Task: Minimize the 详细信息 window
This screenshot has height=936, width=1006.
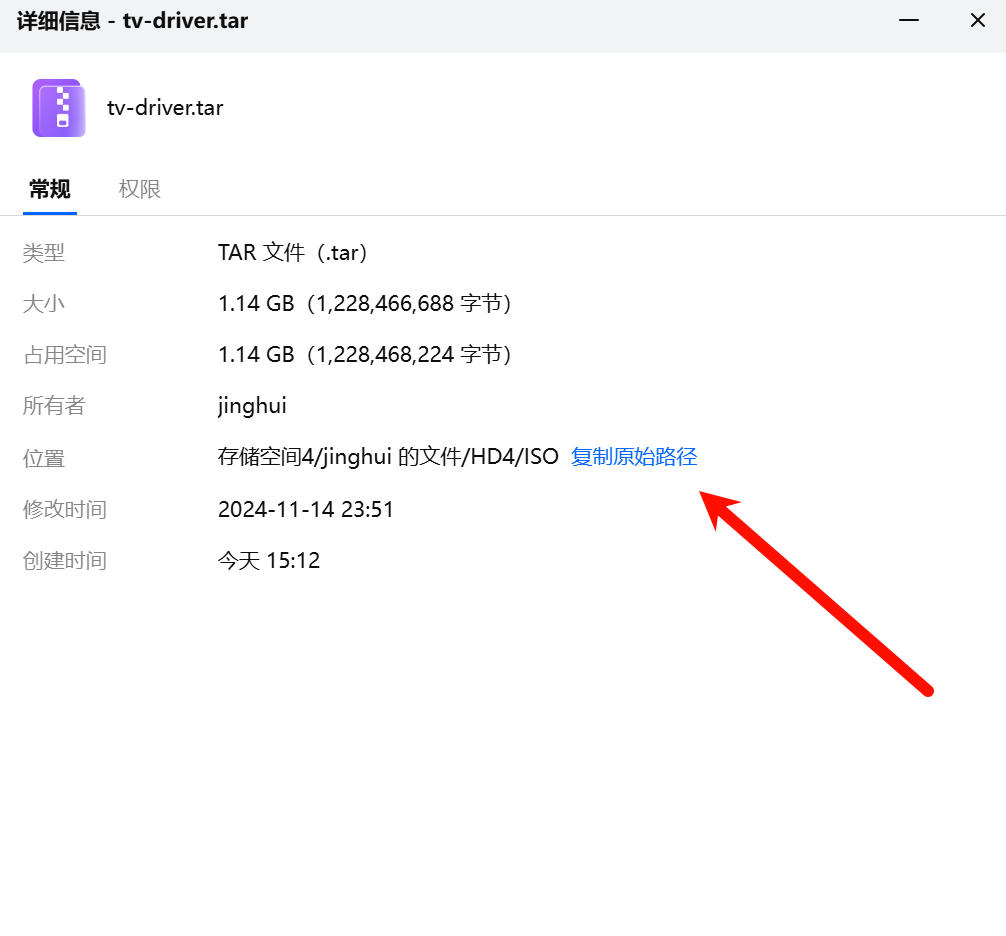Action: point(908,20)
